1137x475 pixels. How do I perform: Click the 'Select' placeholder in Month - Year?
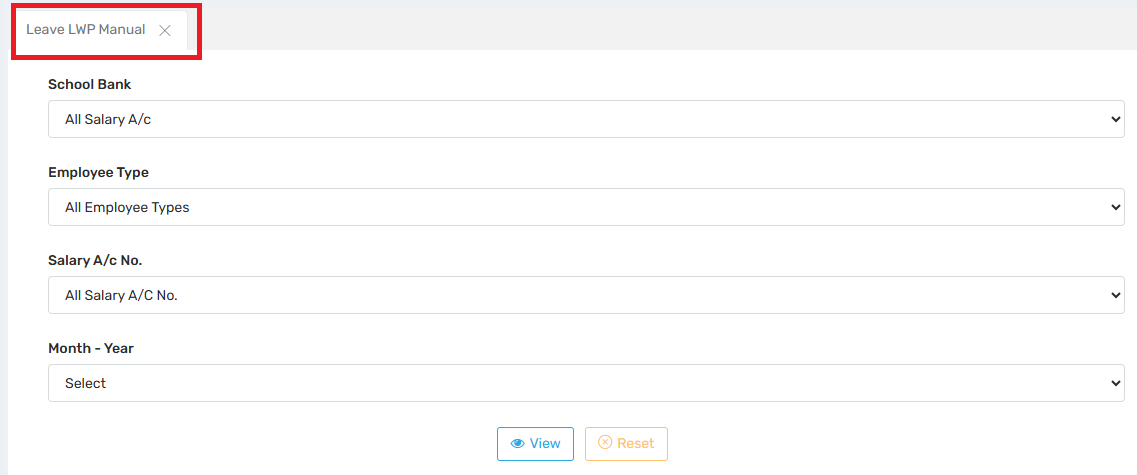(85, 384)
